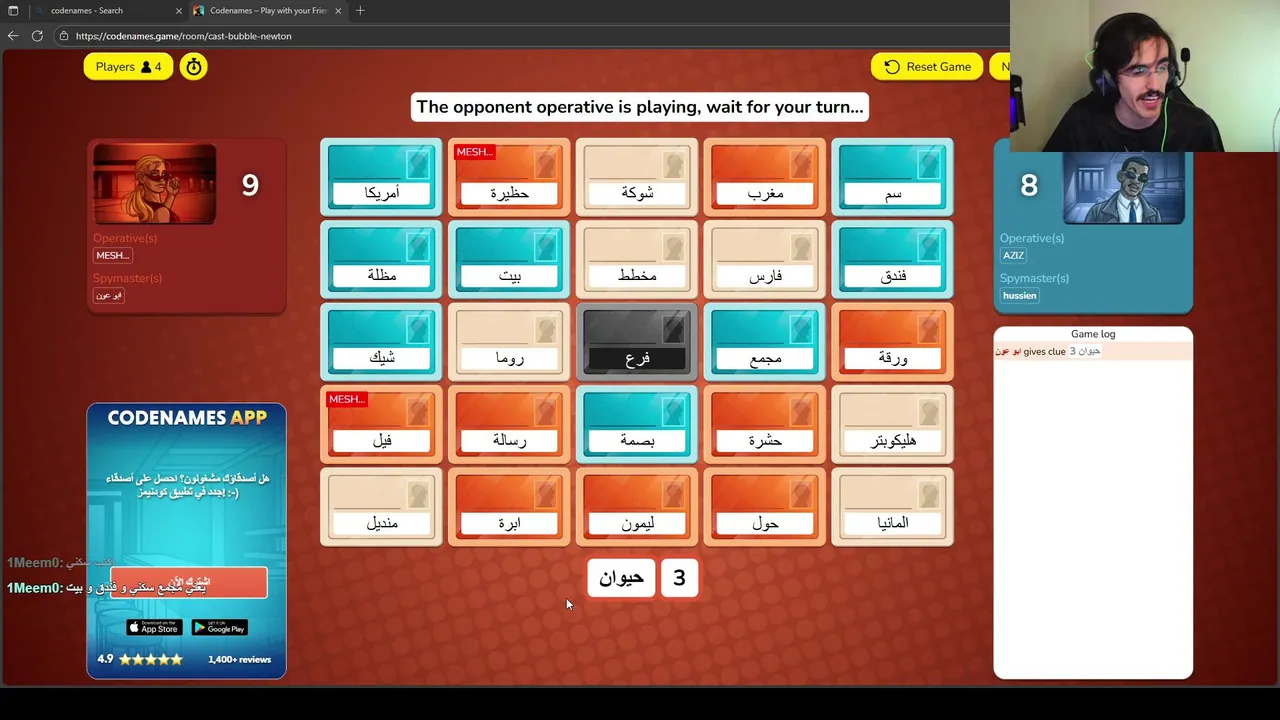
Task: Select the card مغرب
Action: coord(765,177)
